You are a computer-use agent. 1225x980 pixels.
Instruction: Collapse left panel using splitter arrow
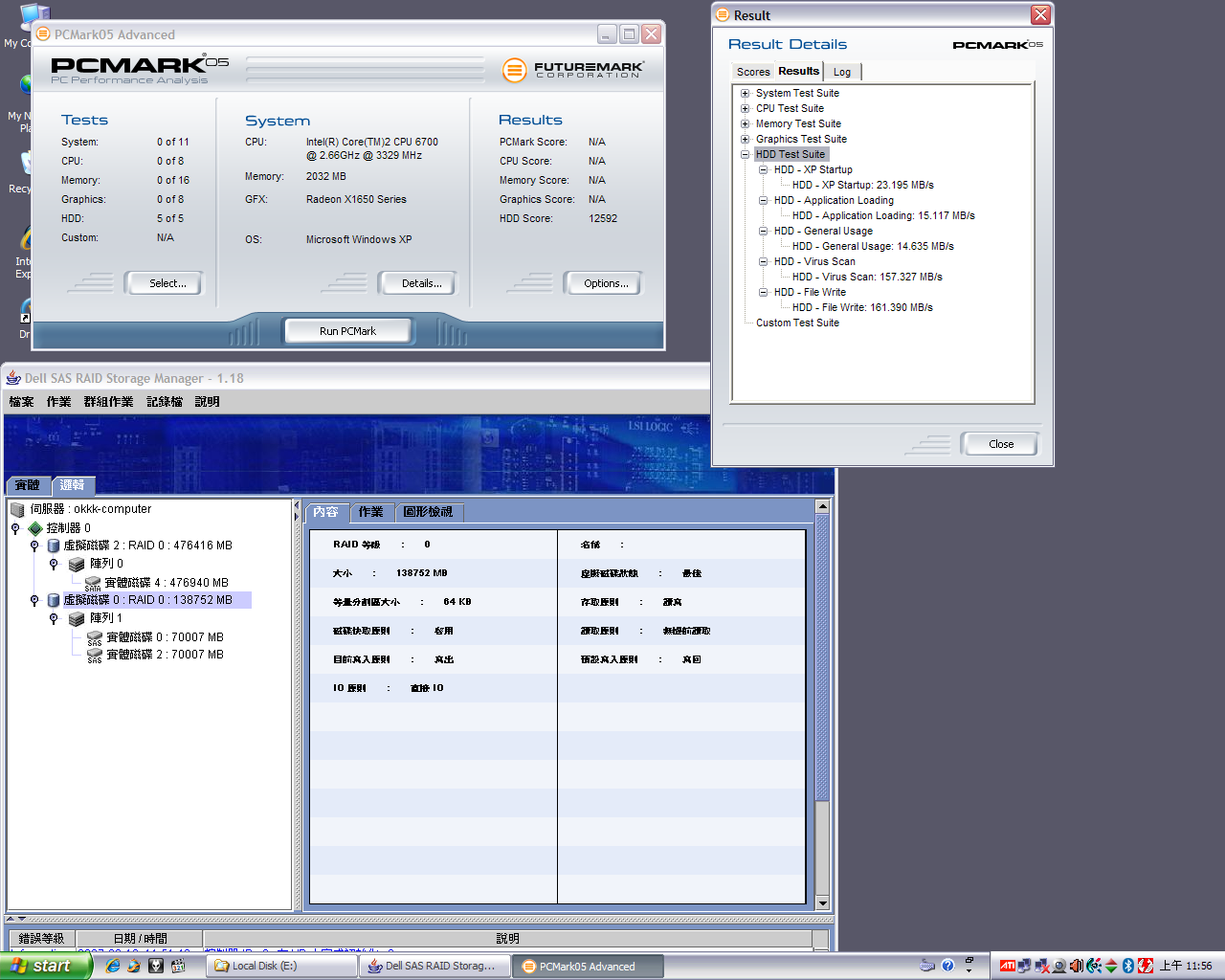[x=297, y=504]
